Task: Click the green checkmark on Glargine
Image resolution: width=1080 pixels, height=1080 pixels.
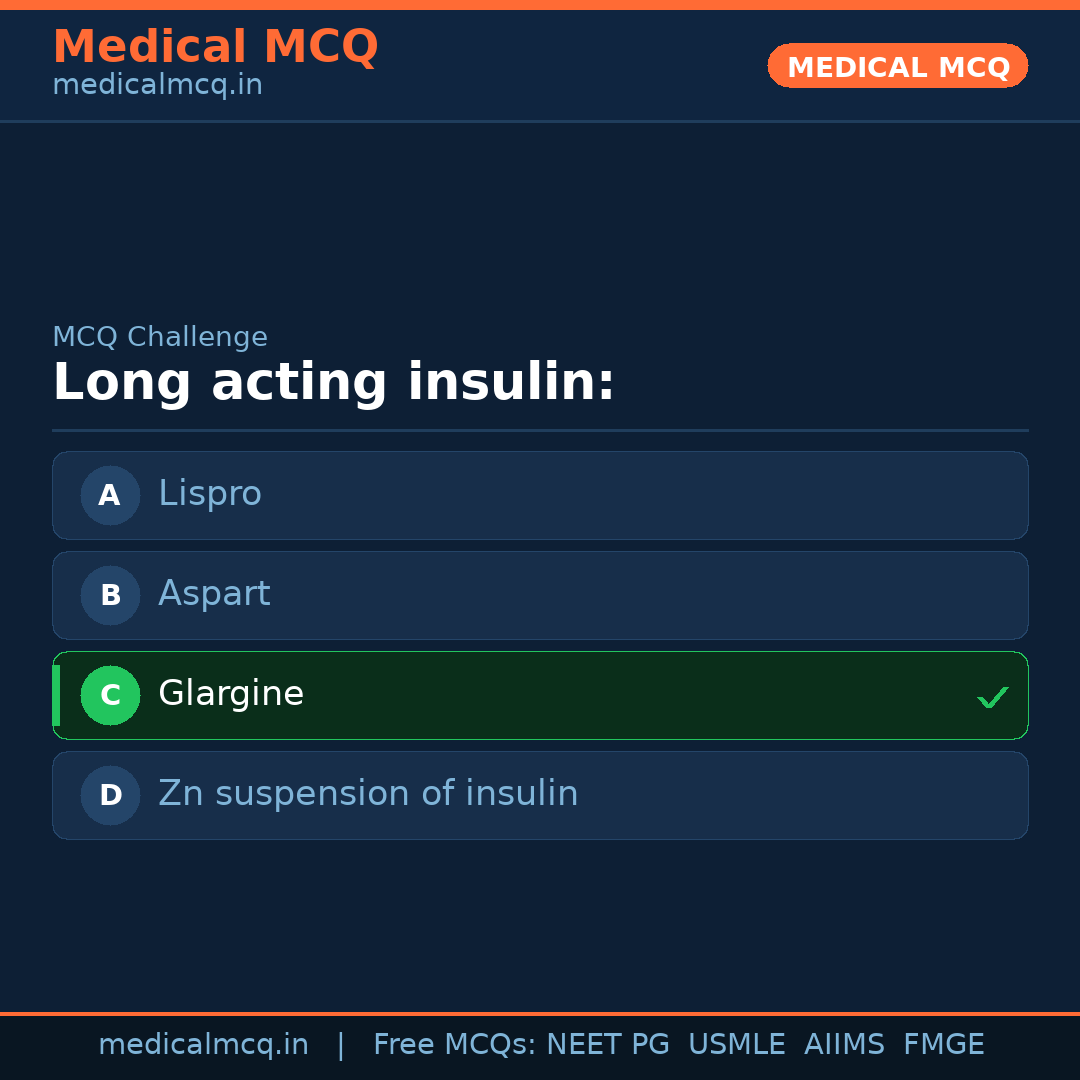Action: point(992,697)
